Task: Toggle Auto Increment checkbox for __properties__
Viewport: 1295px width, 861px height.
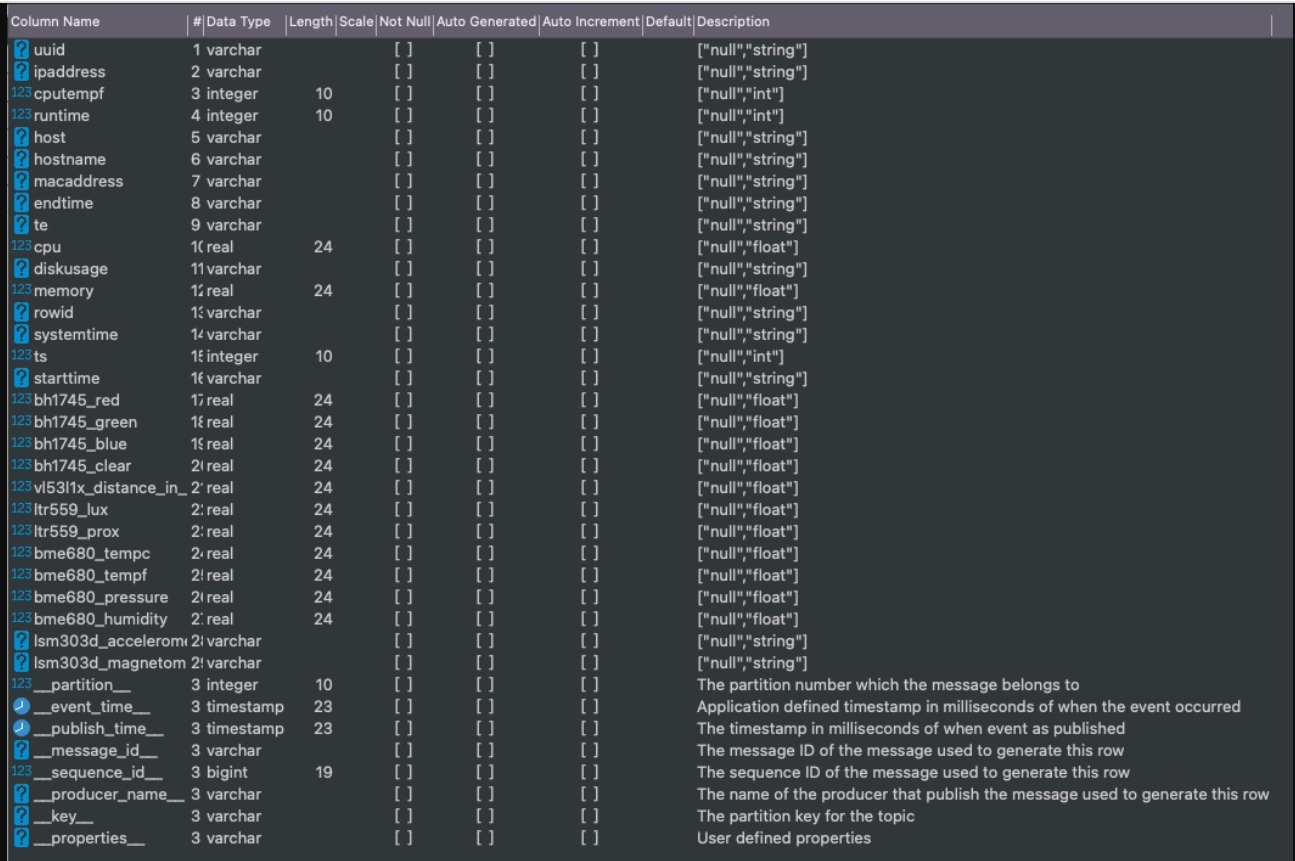Action: coord(590,838)
